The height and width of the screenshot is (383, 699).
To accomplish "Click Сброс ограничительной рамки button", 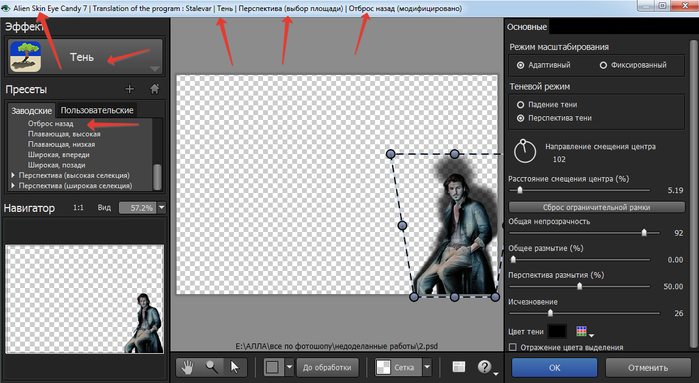I will click(x=596, y=207).
